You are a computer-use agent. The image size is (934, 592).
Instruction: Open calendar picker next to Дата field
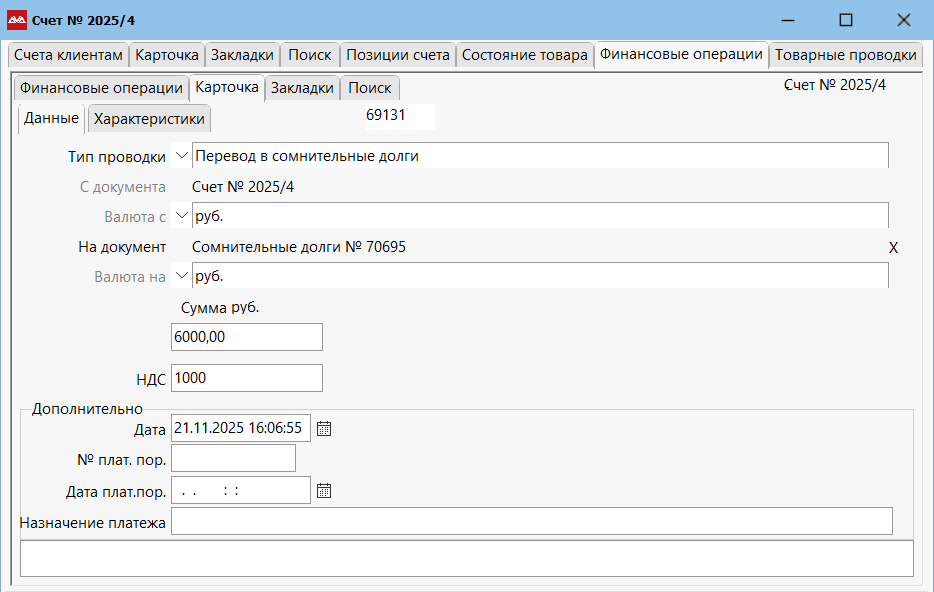click(x=323, y=428)
